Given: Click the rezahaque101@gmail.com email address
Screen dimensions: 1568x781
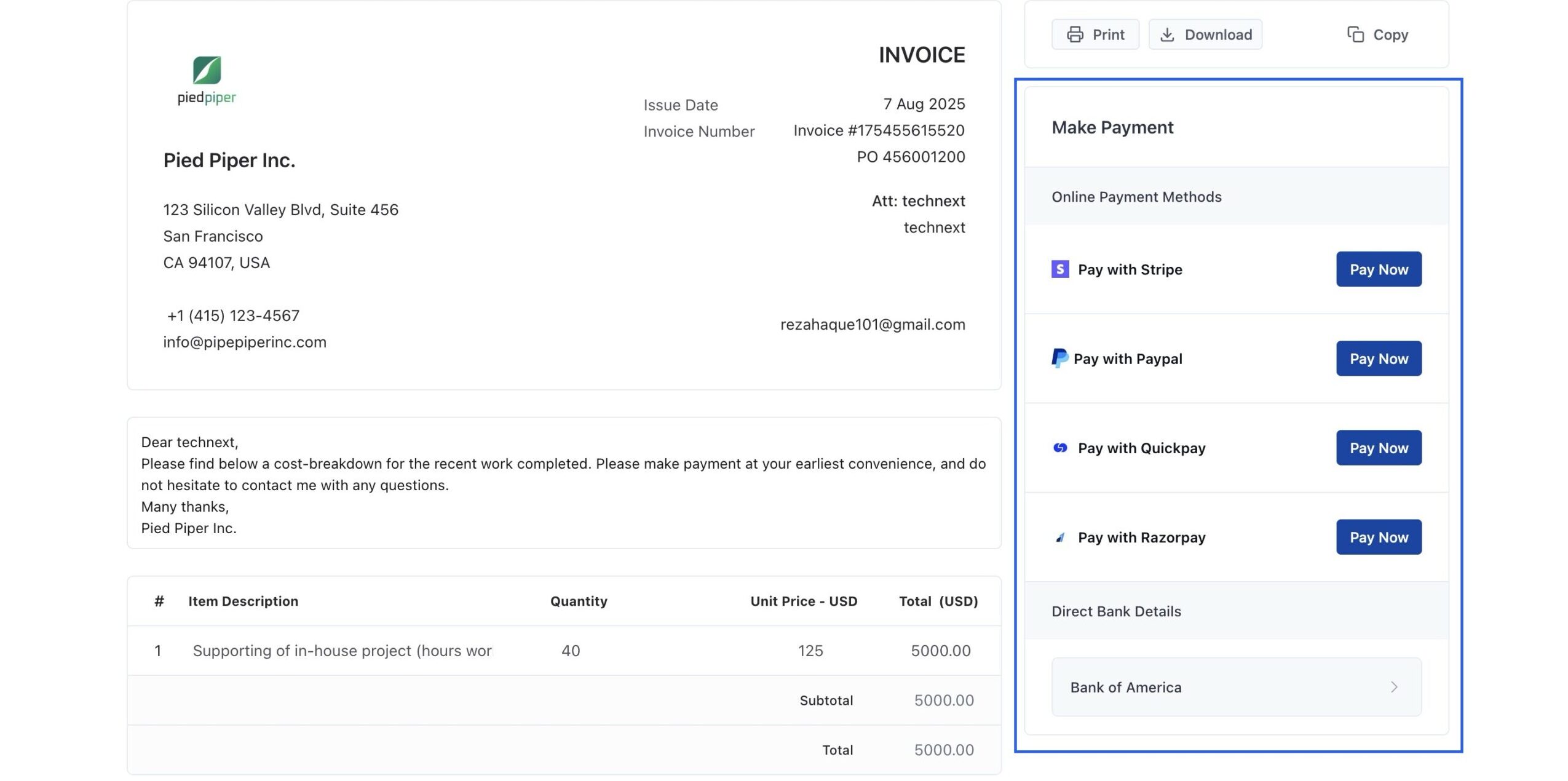Looking at the screenshot, I should tap(872, 325).
